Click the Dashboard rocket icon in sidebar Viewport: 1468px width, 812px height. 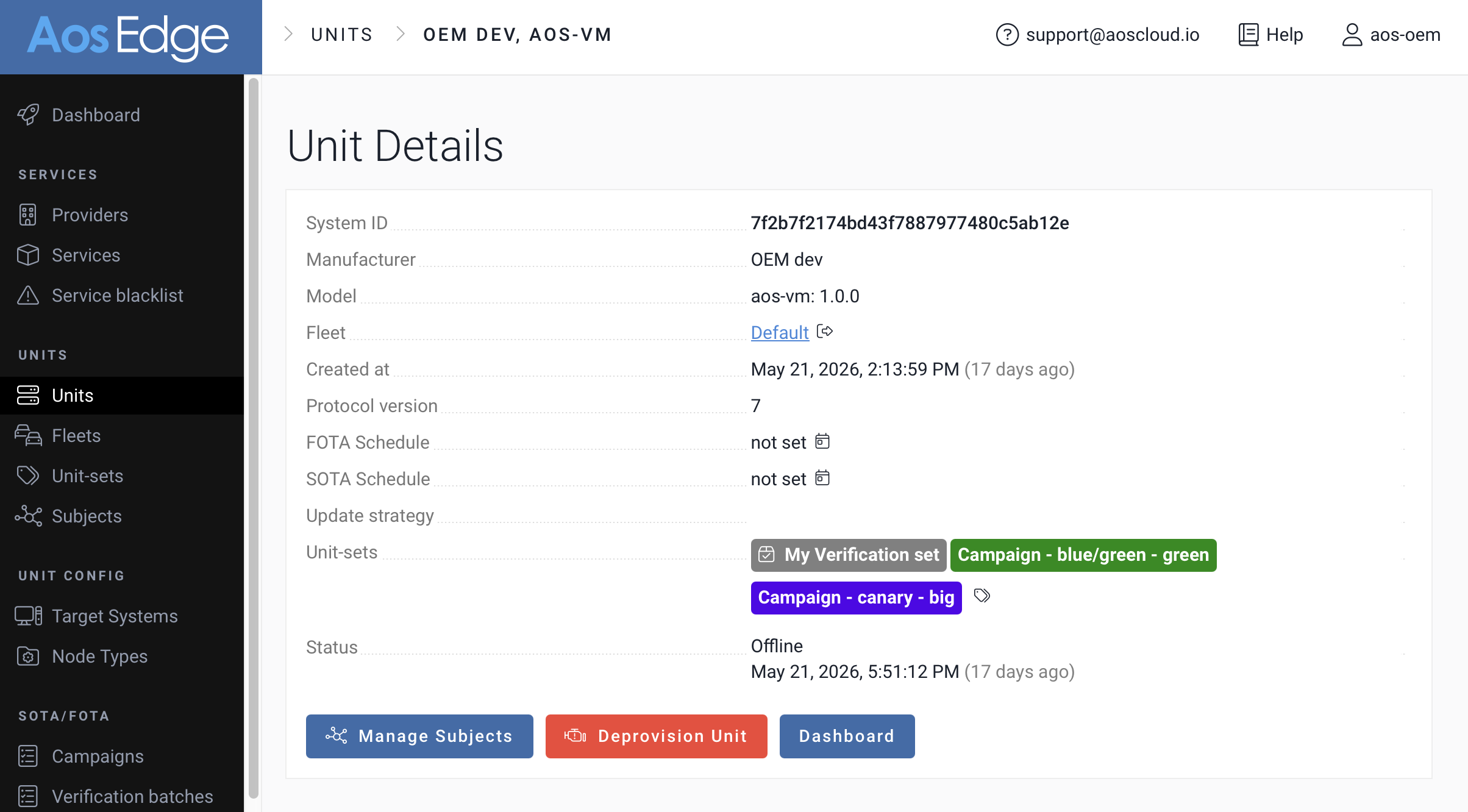click(x=28, y=115)
